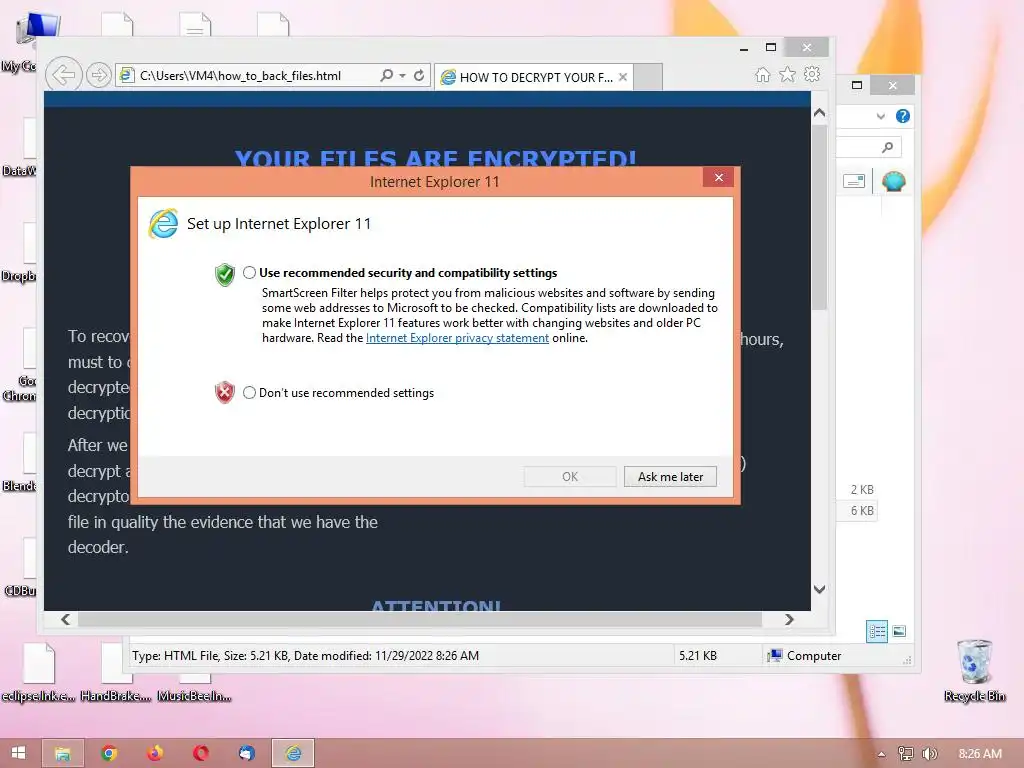Open the Tools gear icon

[812, 74]
